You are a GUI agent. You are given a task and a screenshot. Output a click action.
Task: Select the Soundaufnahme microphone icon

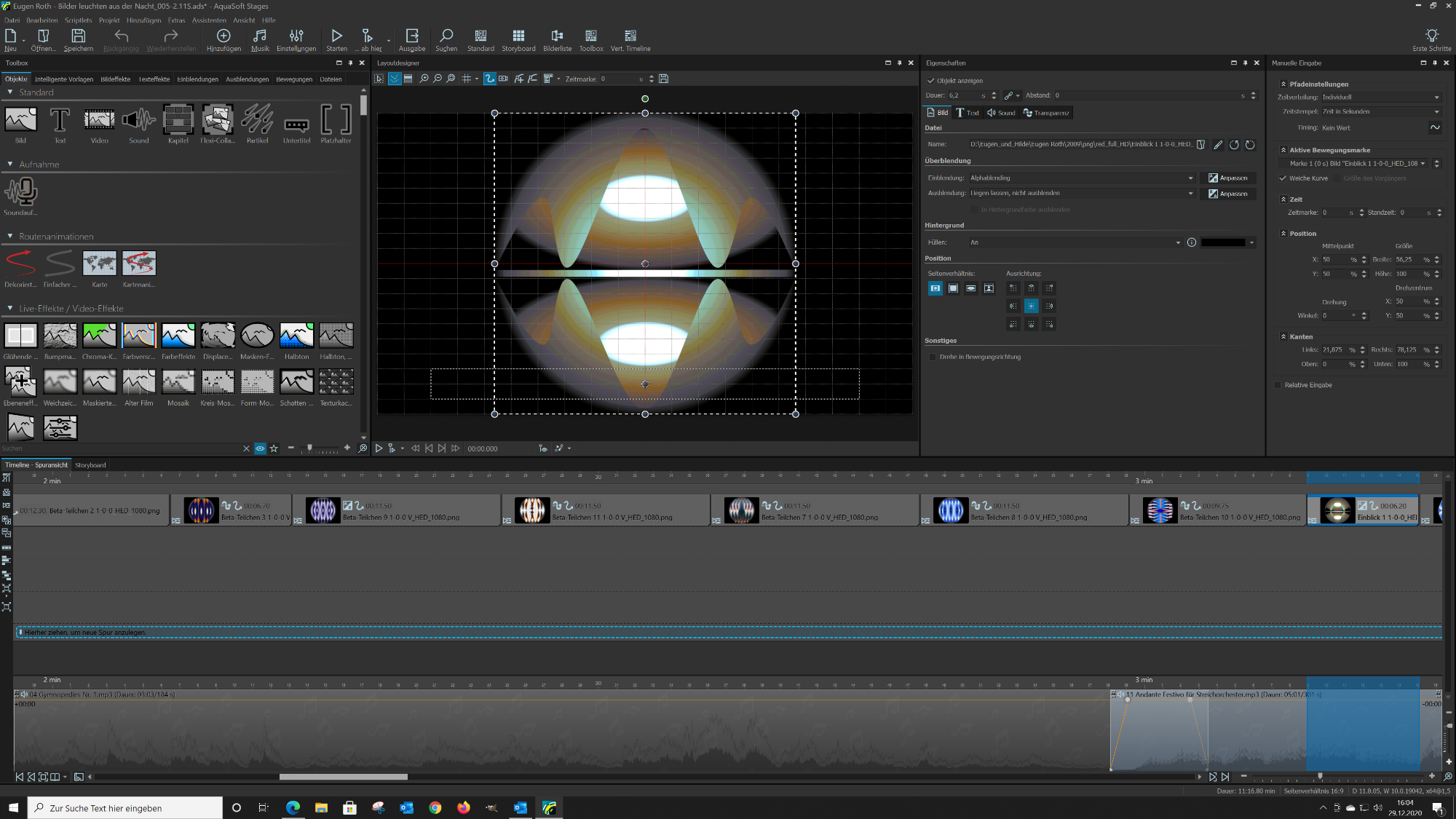click(20, 192)
